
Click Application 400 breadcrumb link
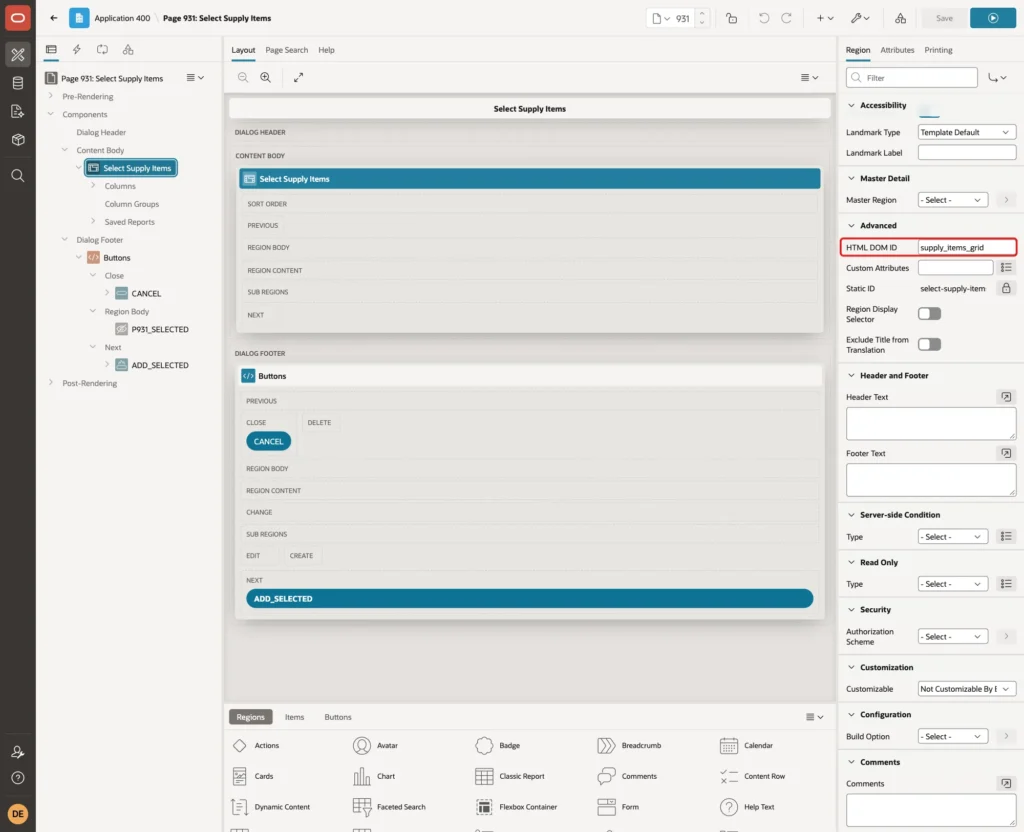pyautogui.click(x=122, y=18)
